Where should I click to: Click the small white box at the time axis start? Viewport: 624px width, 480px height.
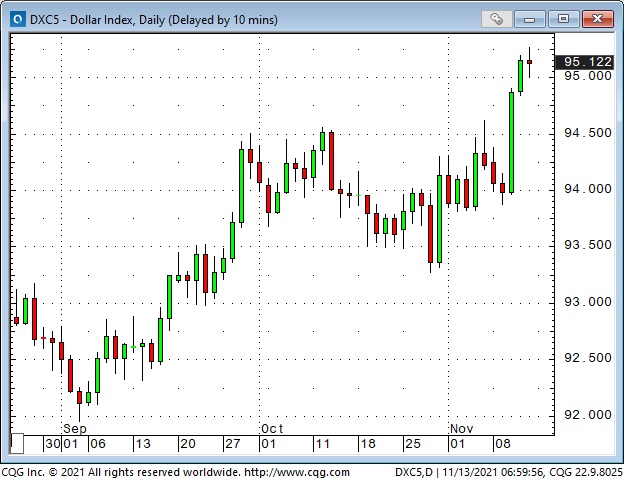[x=17, y=443]
